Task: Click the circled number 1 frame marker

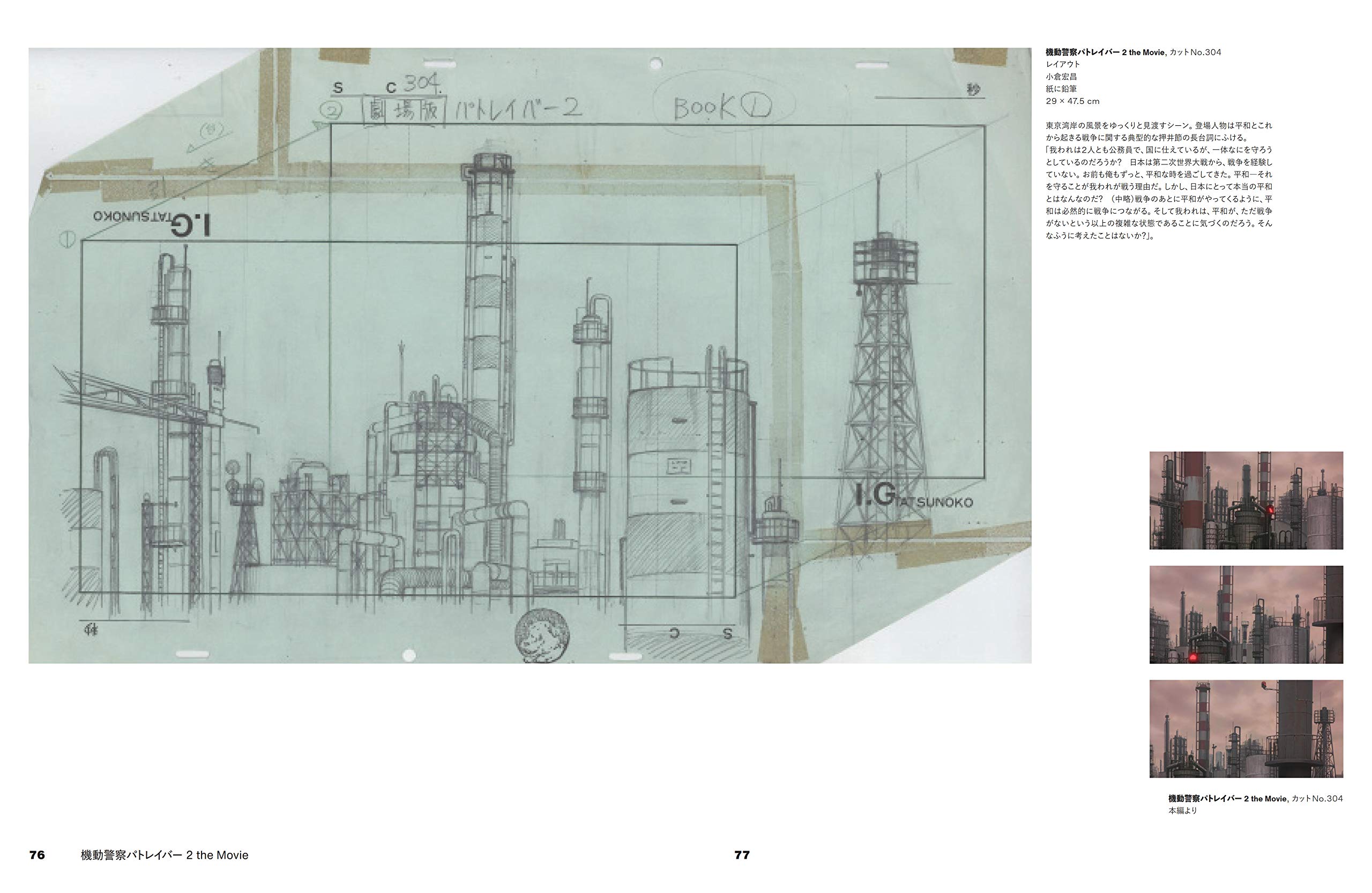Action: pos(67,239)
